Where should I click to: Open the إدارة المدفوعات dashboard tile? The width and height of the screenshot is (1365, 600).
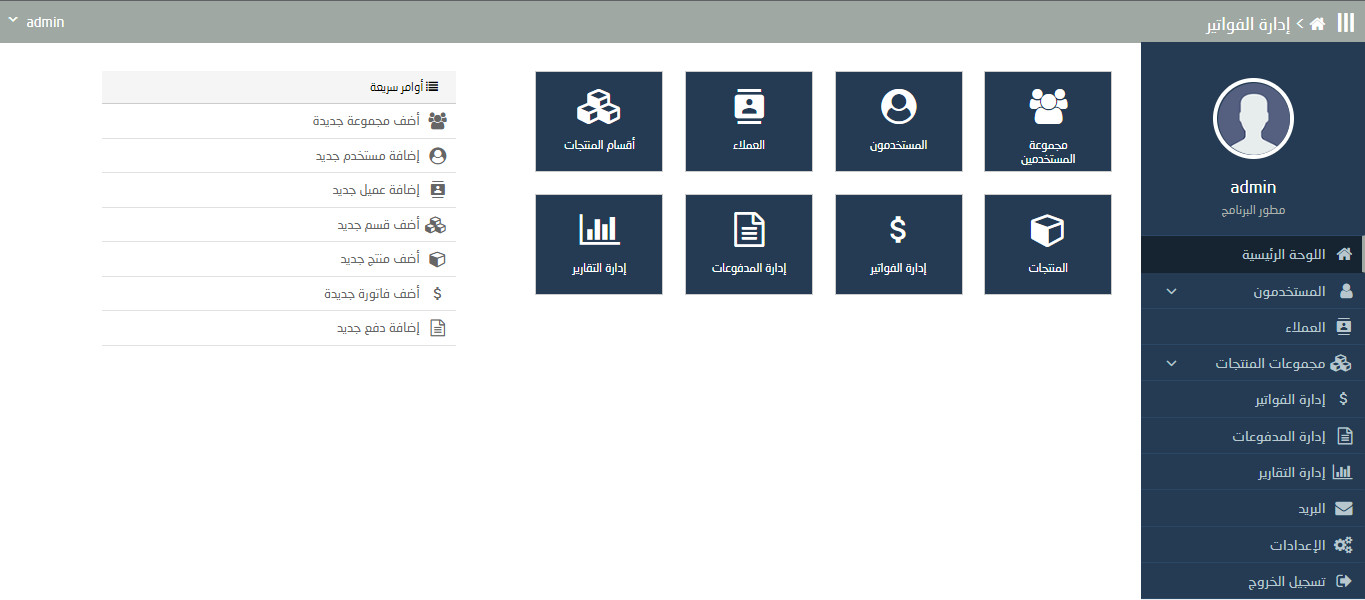[x=749, y=244]
